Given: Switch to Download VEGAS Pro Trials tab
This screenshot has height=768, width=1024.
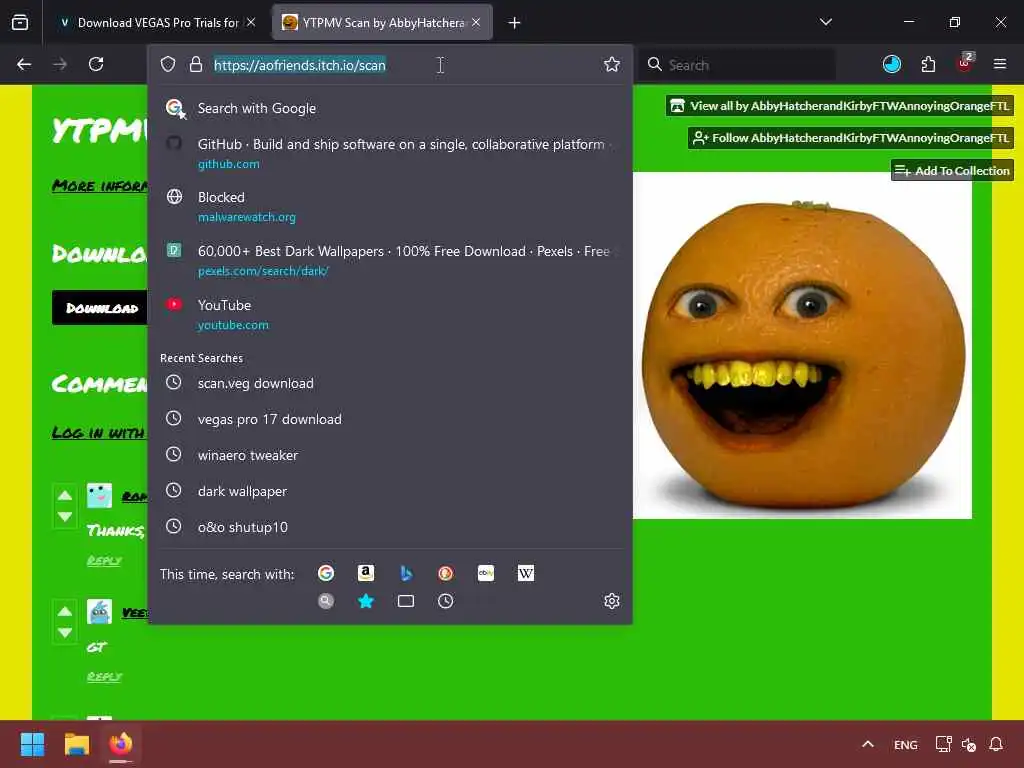Looking at the screenshot, I should (158, 23).
